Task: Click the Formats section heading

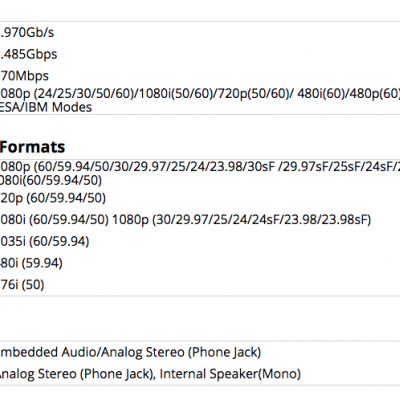Action: pos(33,147)
